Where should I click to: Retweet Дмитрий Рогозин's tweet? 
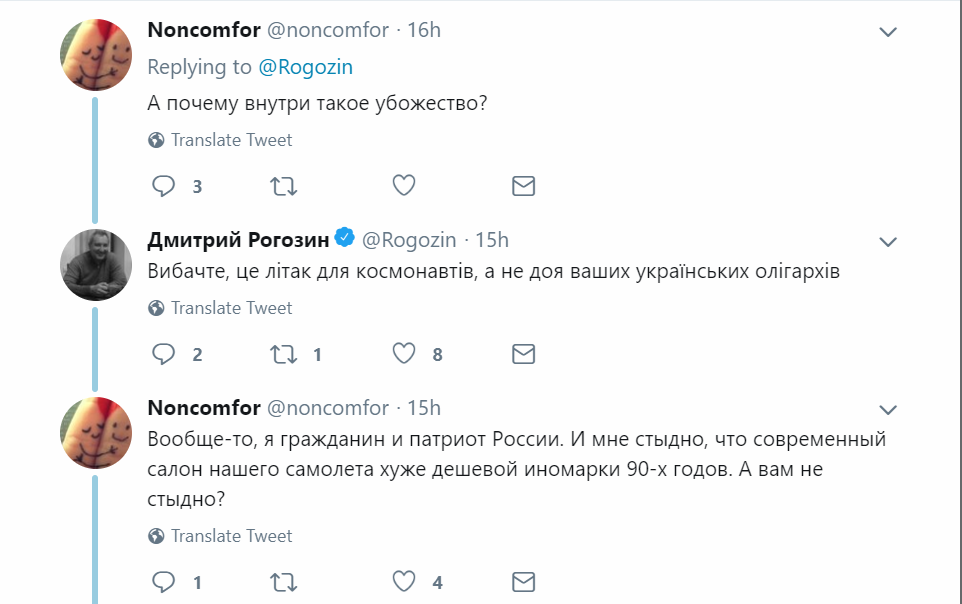click(x=283, y=354)
